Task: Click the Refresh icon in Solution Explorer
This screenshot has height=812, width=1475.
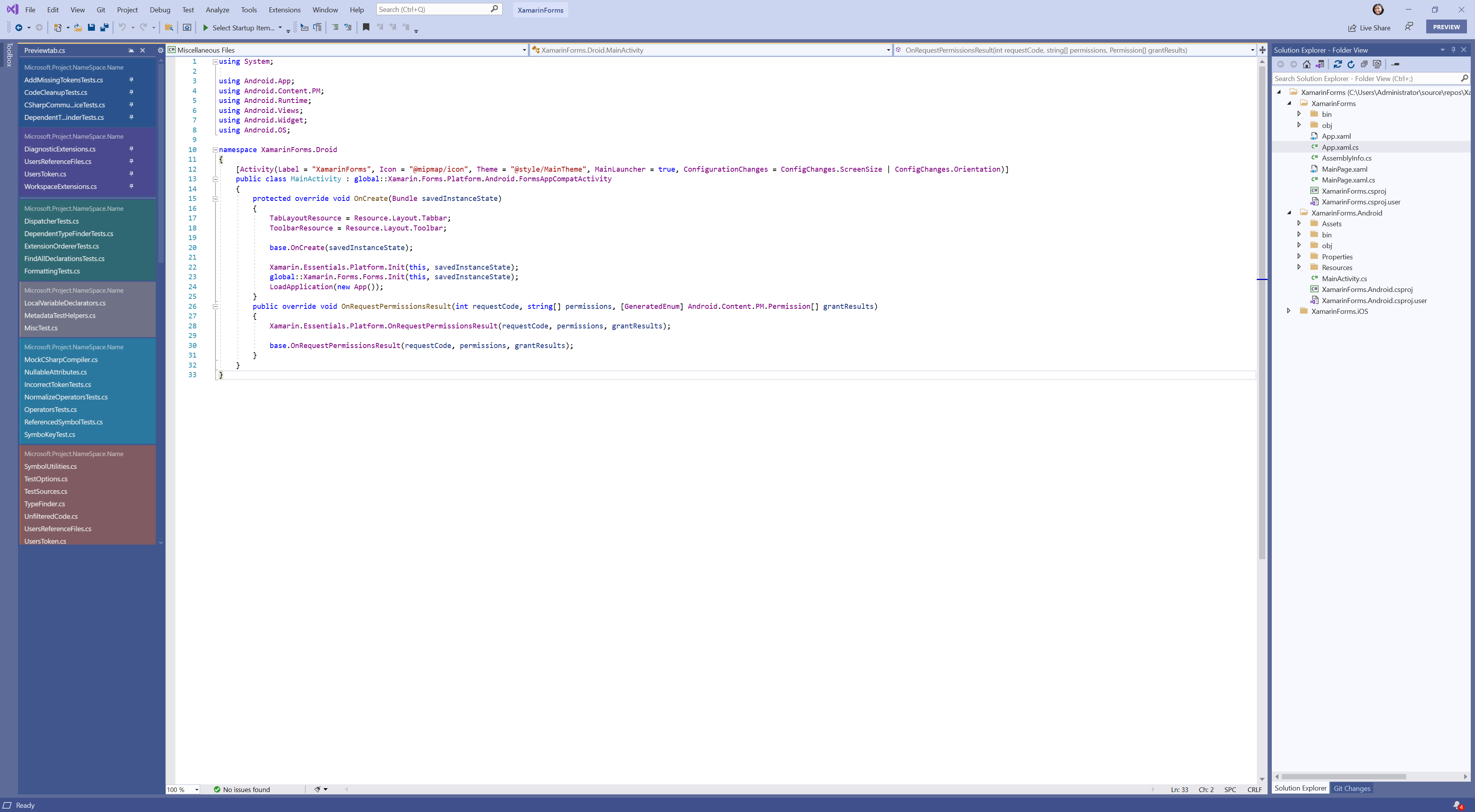Action: [x=1351, y=64]
